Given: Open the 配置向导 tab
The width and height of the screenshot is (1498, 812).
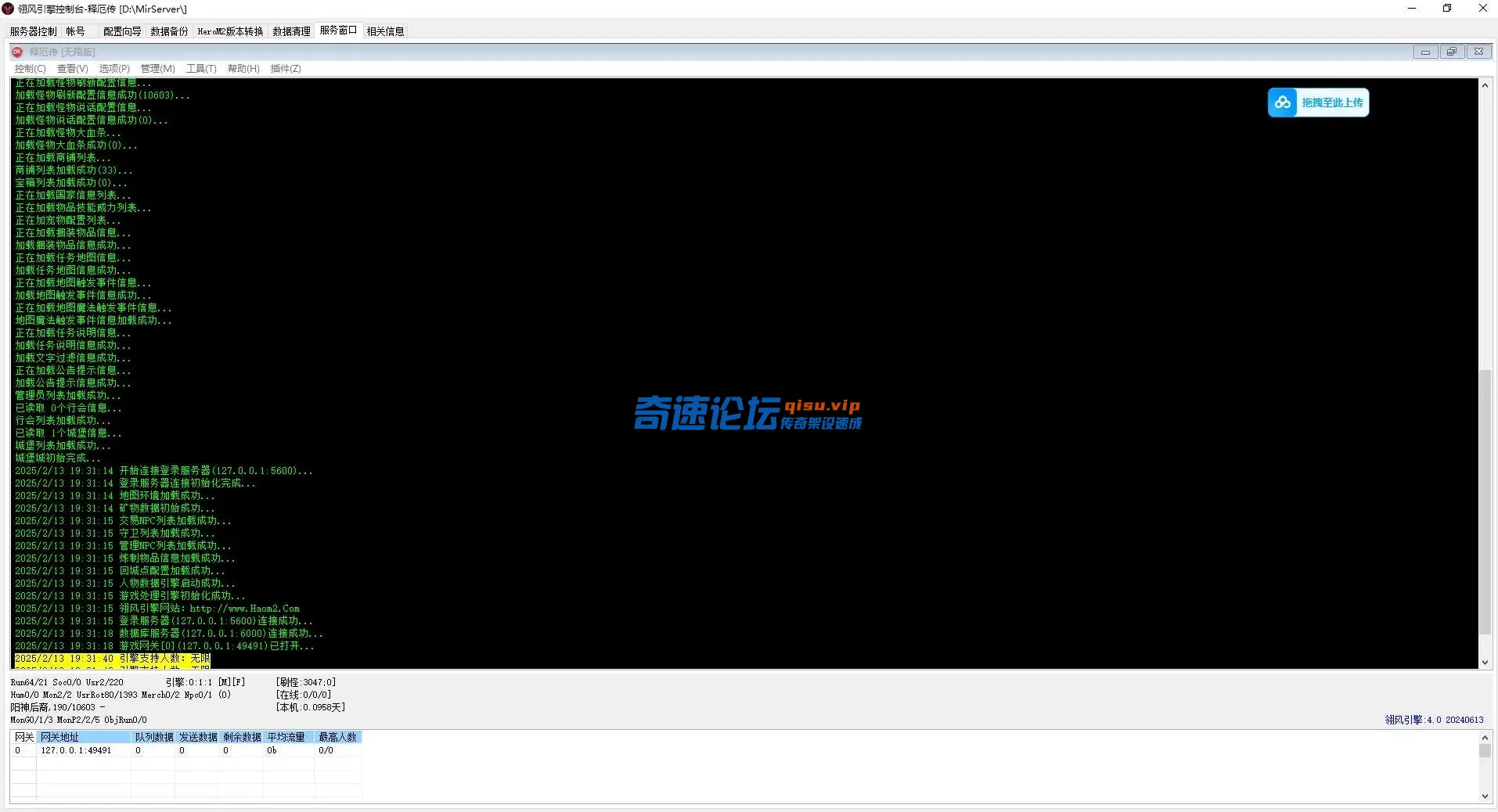Looking at the screenshot, I should (122, 31).
